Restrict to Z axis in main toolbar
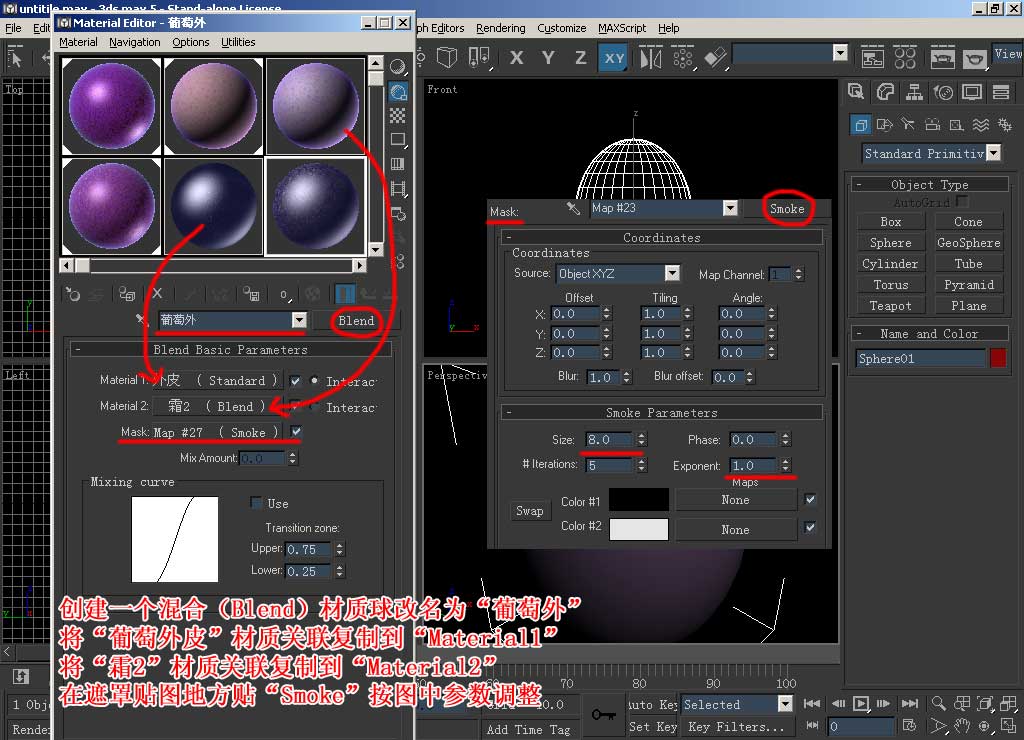The height and width of the screenshot is (740, 1024). click(581, 58)
